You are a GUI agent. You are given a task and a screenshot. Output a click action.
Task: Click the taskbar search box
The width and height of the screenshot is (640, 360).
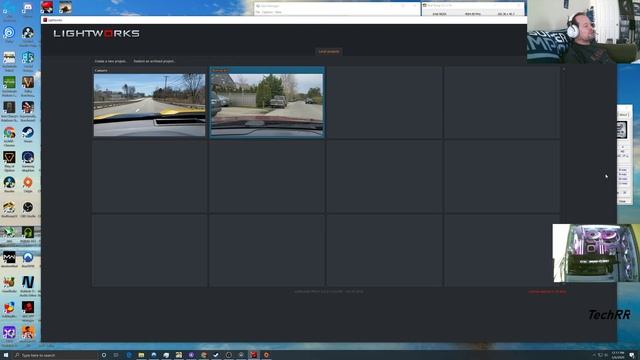tap(56, 355)
